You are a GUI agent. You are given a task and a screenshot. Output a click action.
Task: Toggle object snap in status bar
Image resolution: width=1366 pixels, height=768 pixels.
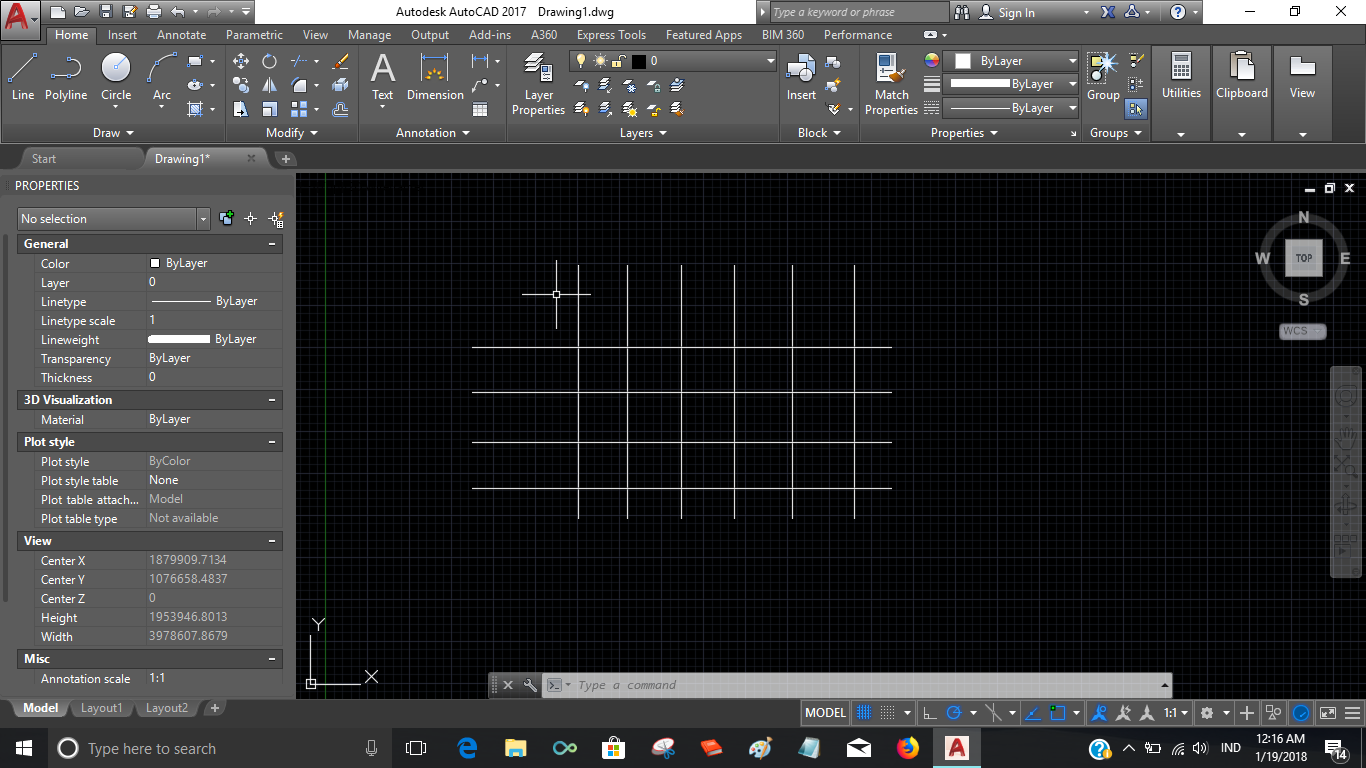[x=1058, y=713]
